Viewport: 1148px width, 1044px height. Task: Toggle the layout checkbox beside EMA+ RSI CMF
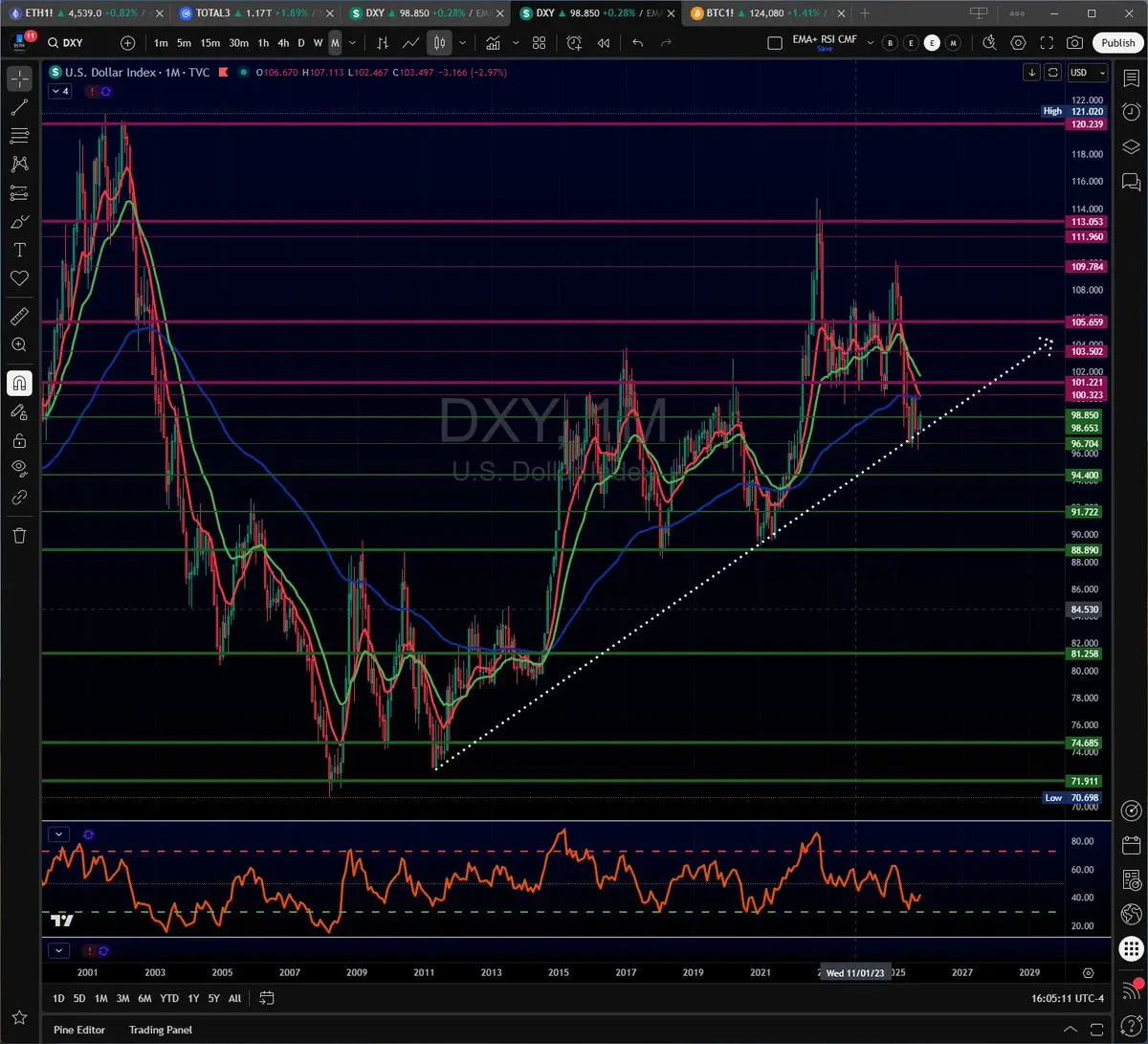tap(775, 43)
